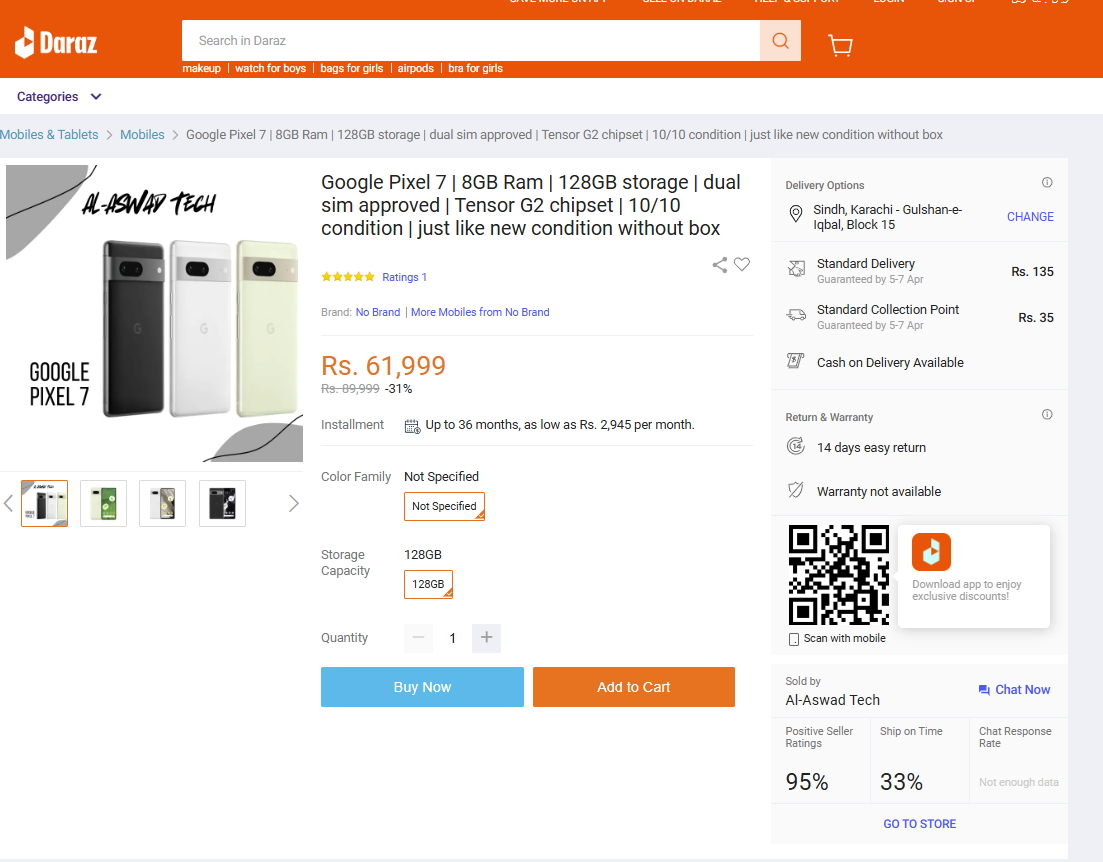Select the Not Specified color option

(x=445, y=507)
